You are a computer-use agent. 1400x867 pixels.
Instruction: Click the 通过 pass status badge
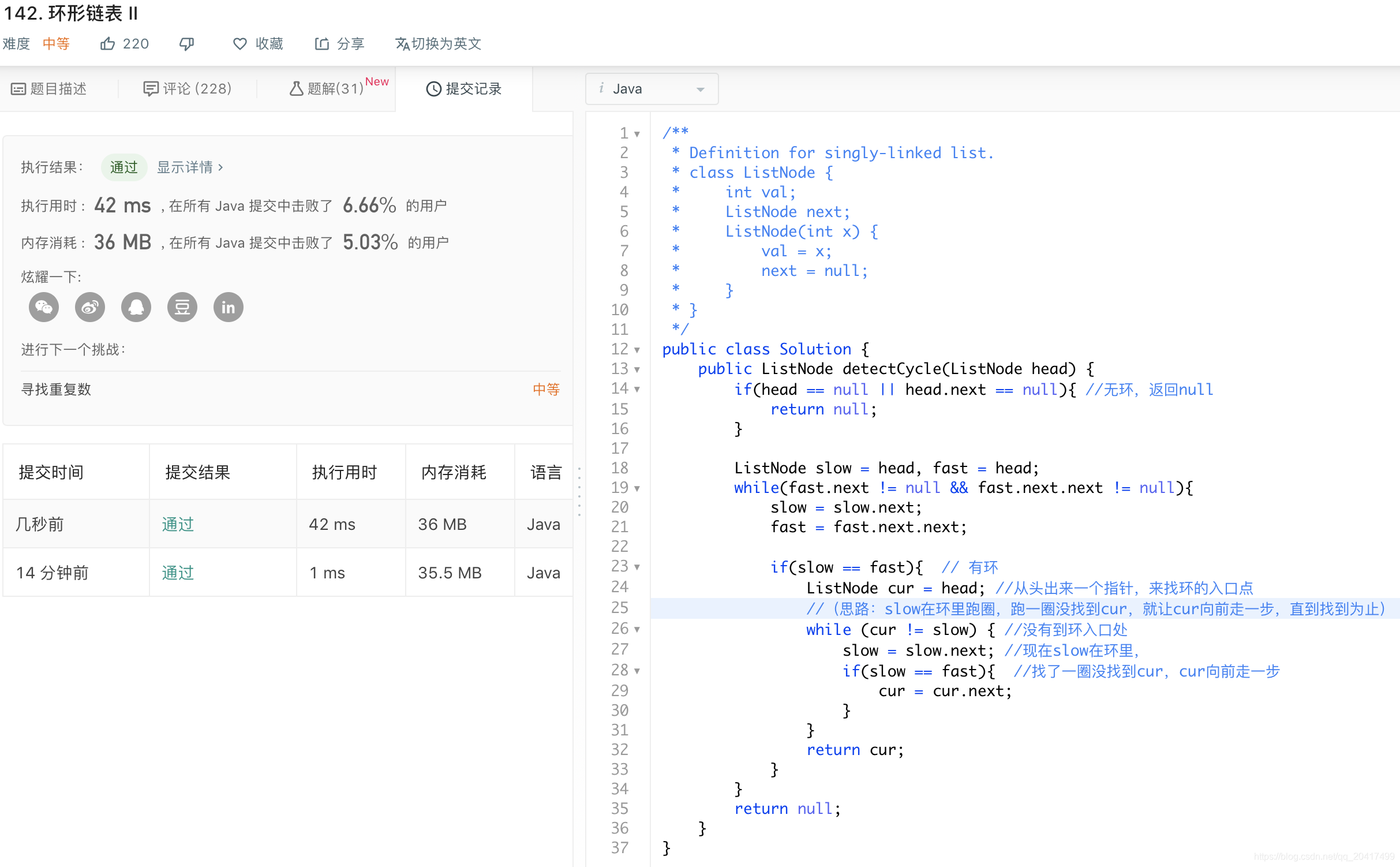(123, 167)
